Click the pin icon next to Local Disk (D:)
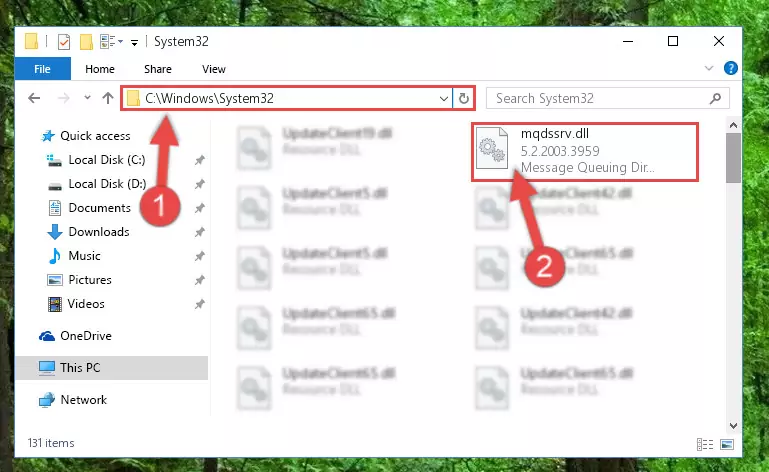Screen dimensions: 769x472 pyautogui.click(x=200, y=184)
